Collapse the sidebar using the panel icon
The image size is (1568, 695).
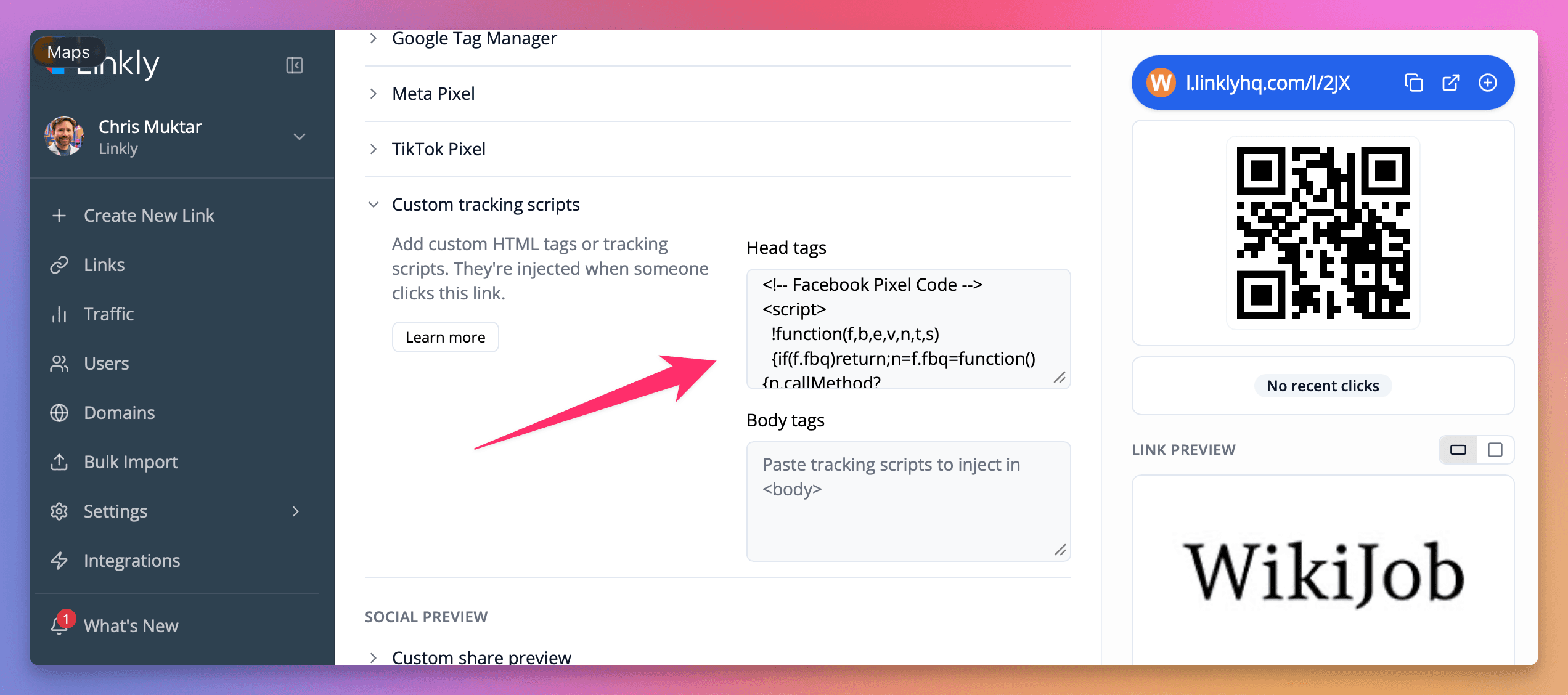point(295,65)
